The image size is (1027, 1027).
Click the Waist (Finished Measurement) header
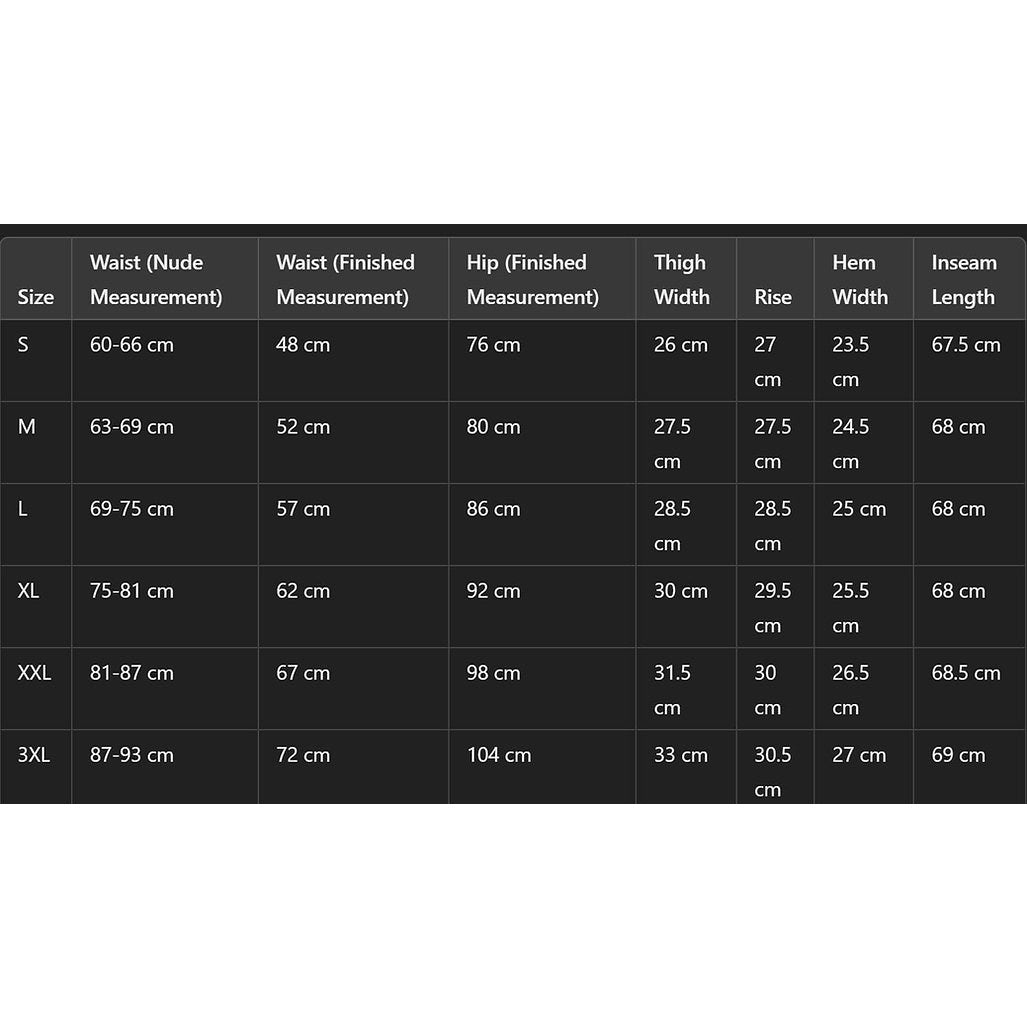click(345, 280)
